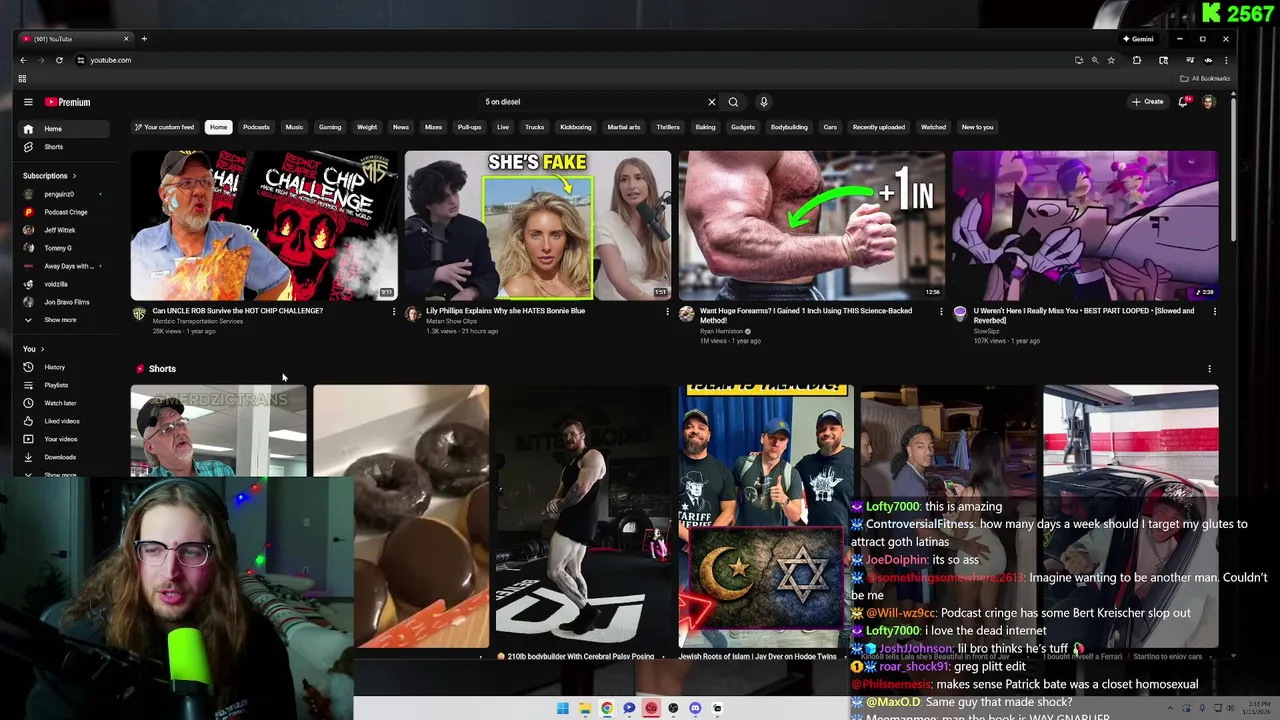Select the Your custom feed chip
This screenshot has width=1280, height=720.
tap(165, 127)
